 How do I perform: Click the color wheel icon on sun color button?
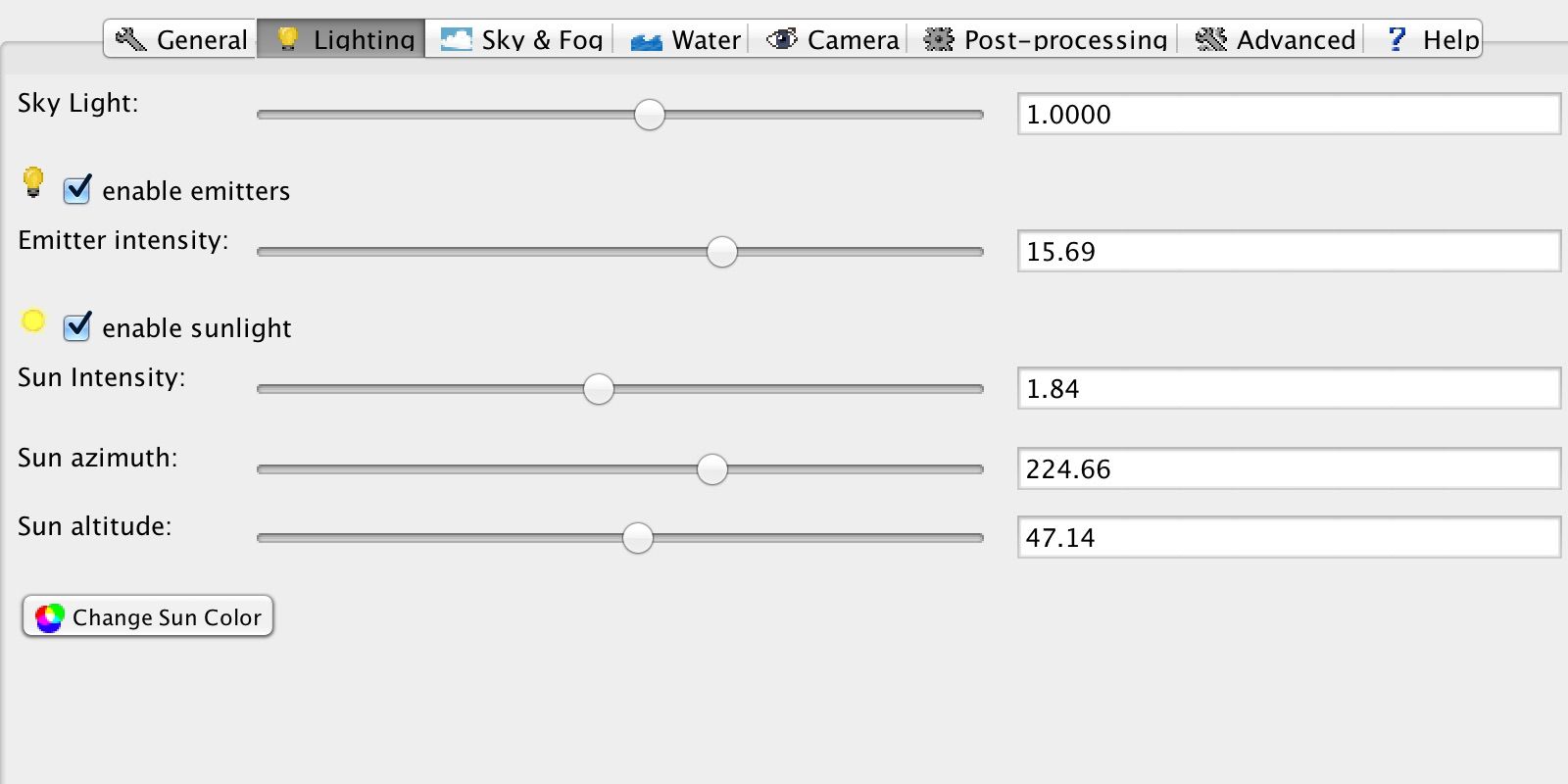pos(49,617)
